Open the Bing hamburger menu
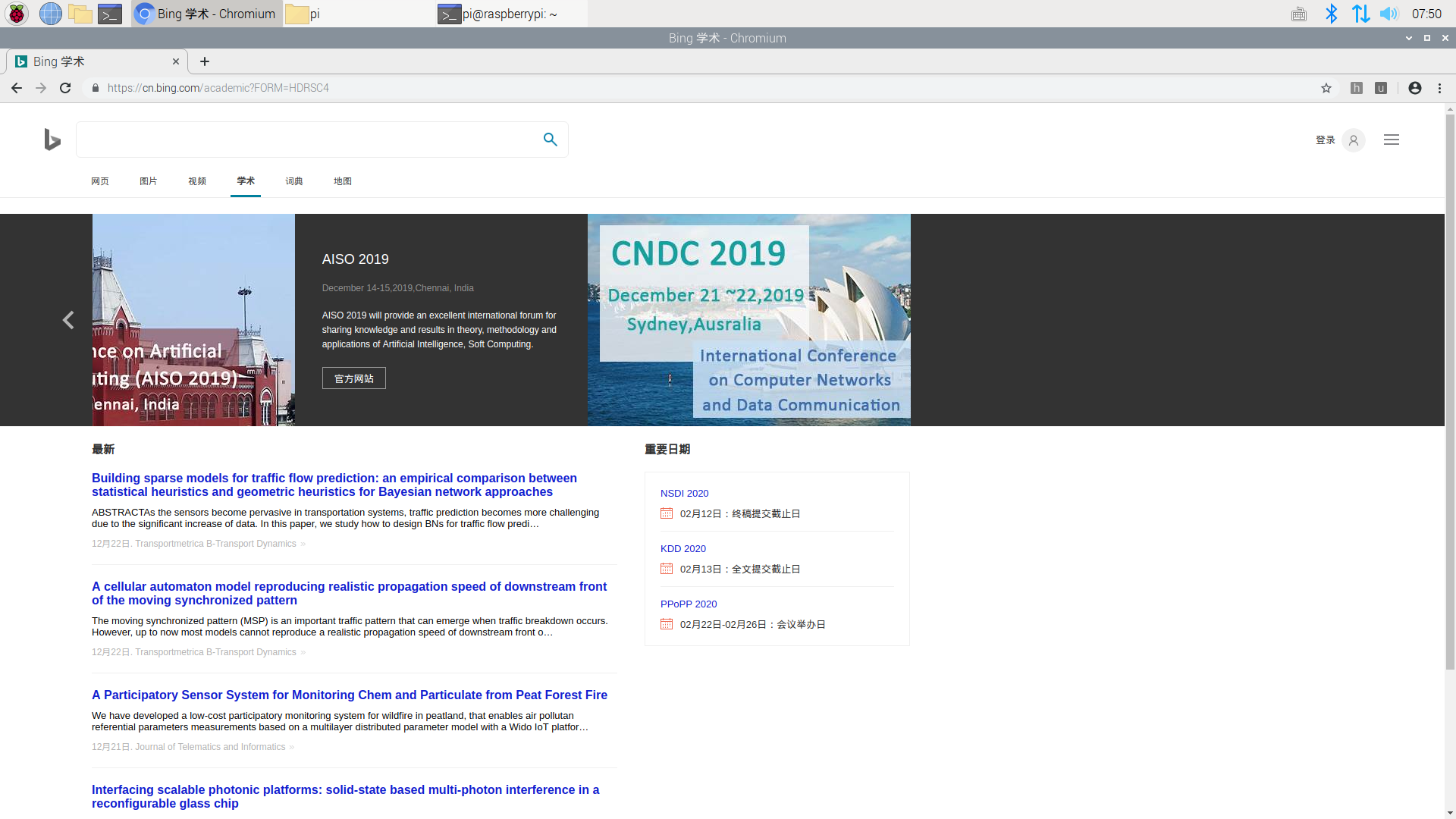 tap(1392, 140)
